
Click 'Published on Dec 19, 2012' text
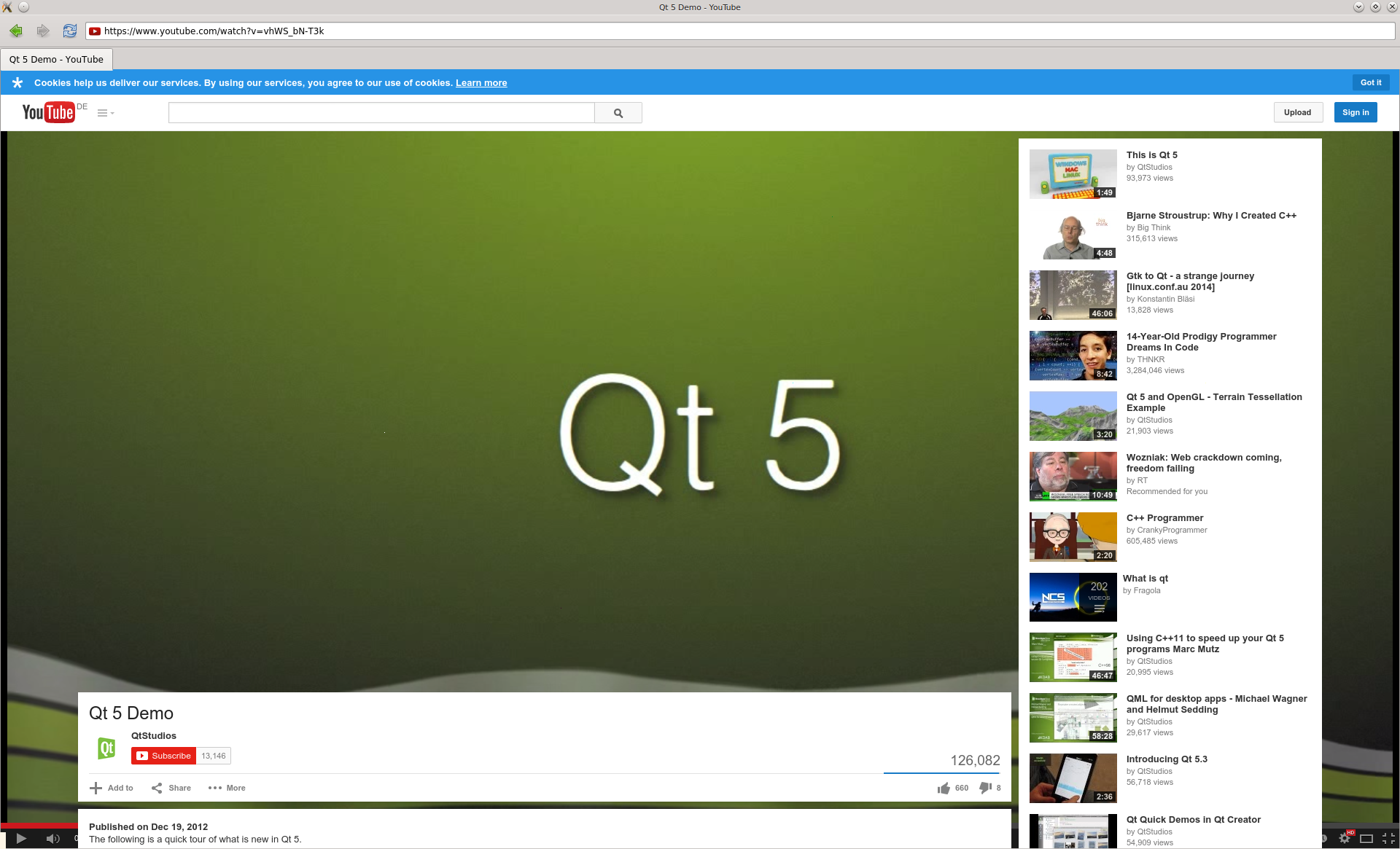click(x=148, y=827)
